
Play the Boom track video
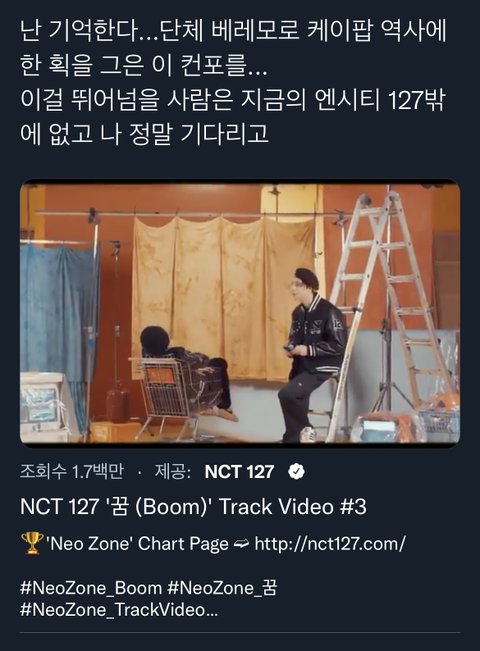tap(240, 313)
